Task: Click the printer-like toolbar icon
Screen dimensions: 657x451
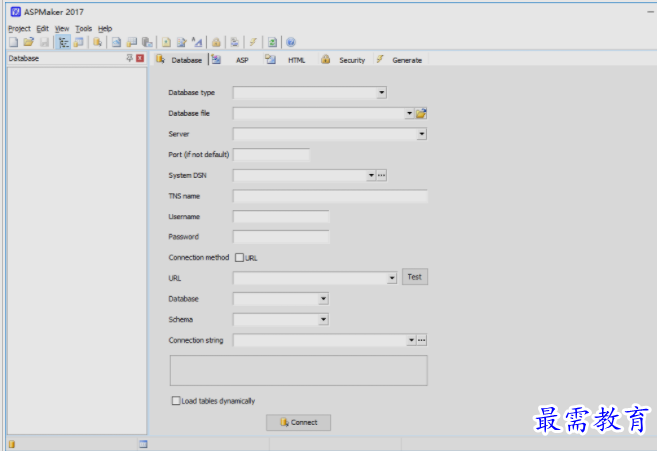Action: [x=235, y=42]
